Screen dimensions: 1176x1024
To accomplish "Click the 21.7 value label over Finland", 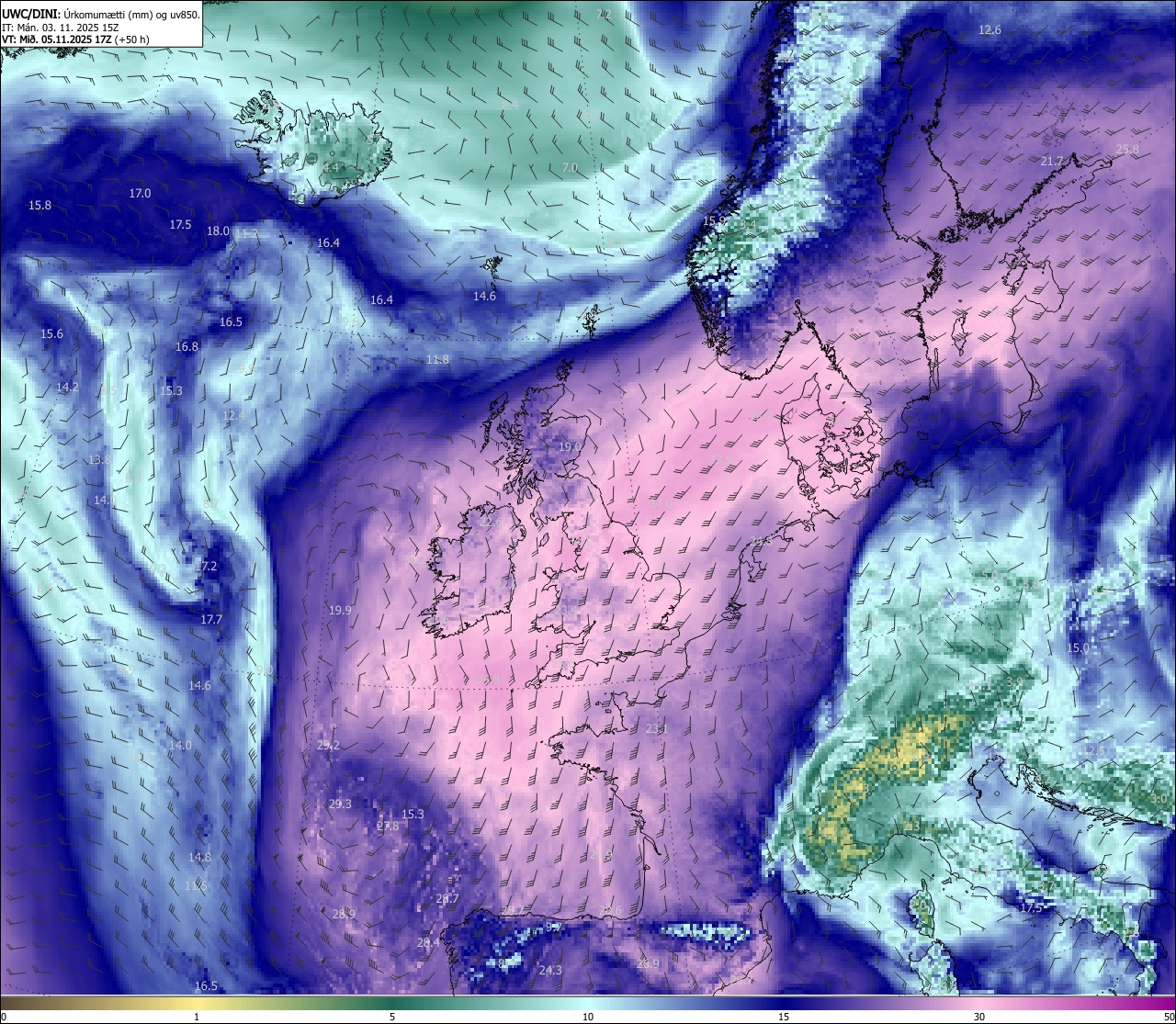I will click(1052, 162).
